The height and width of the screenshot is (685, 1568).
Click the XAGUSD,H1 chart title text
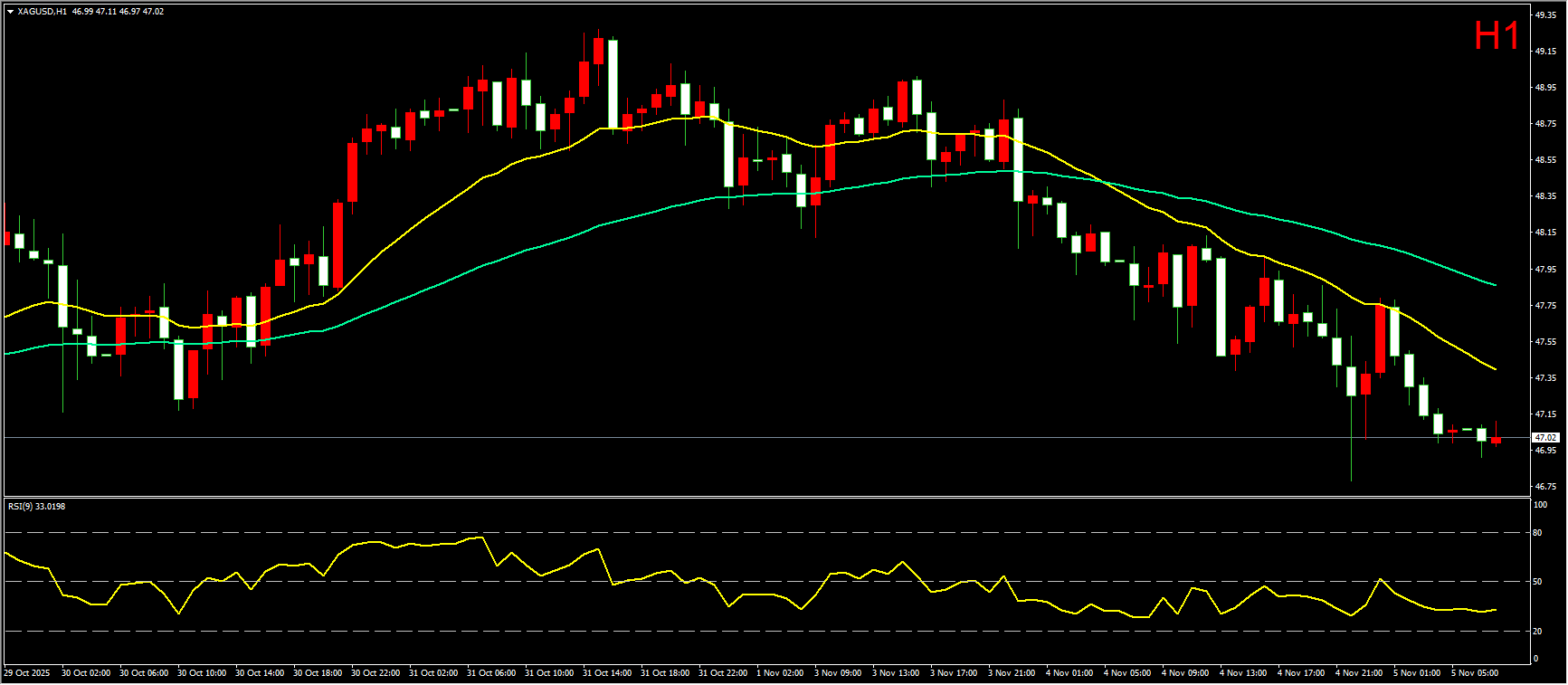(x=42, y=12)
